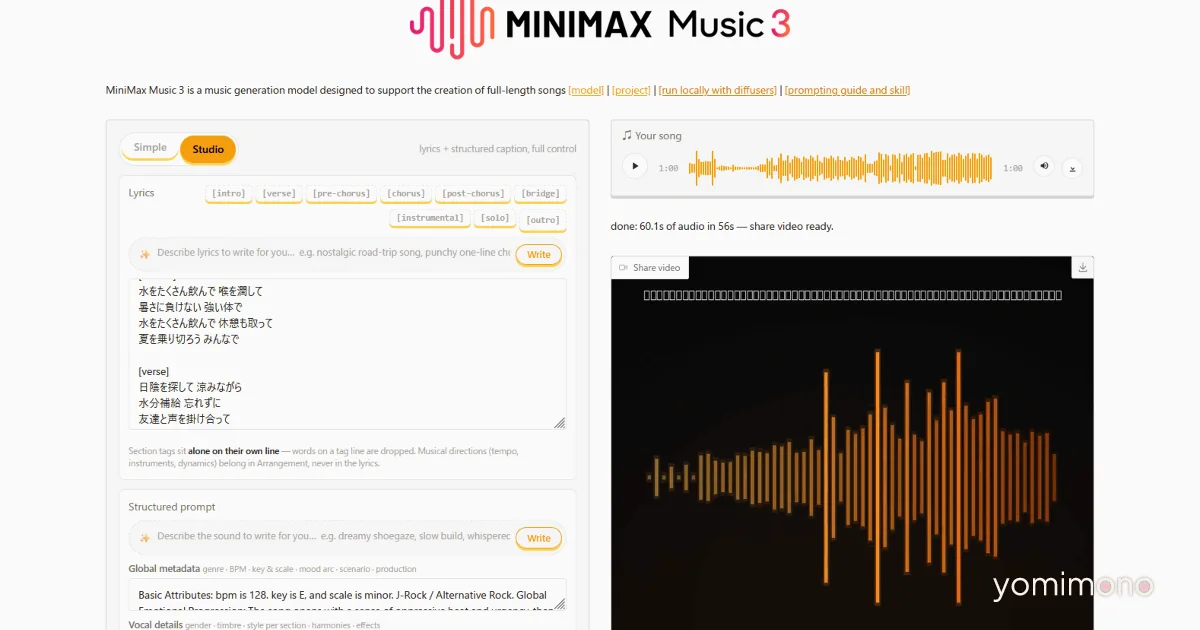This screenshot has width=1200, height=630.
Task: Click the music note icon beside Your song
Action: tap(626, 135)
